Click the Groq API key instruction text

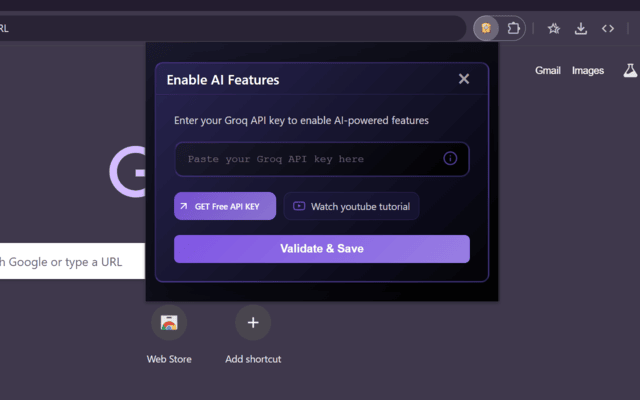[x=301, y=120]
